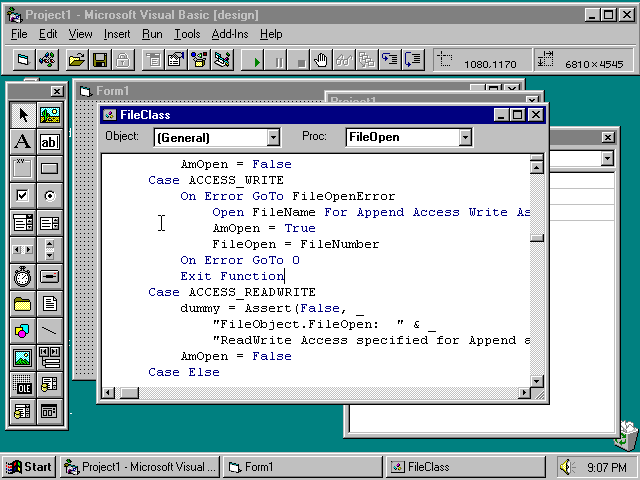Expand the Object dropdown showing (General)
The width and height of the screenshot is (640, 480).
coord(273,137)
